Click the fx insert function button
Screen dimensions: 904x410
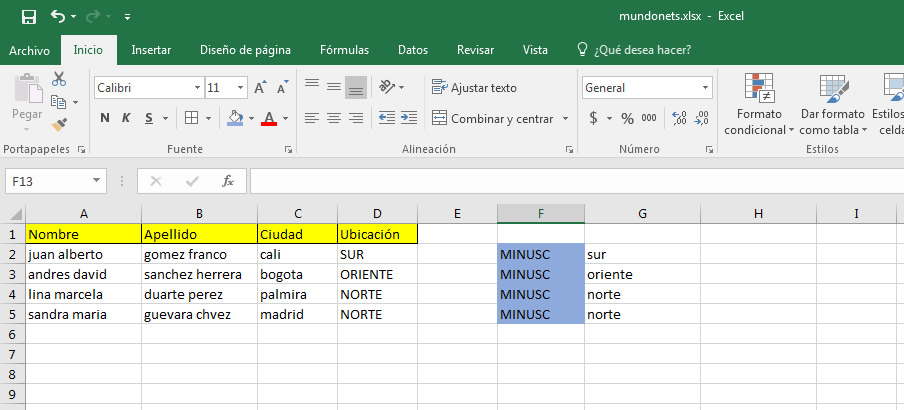(228, 181)
